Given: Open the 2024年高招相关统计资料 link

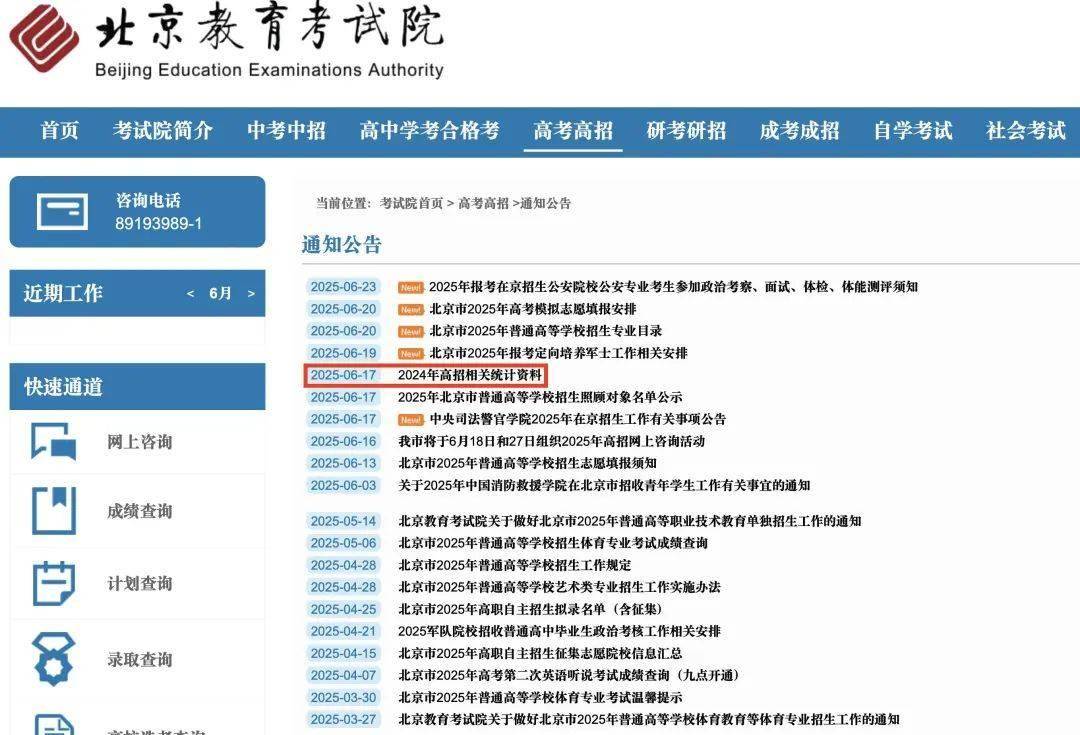Looking at the screenshot, I should (x=470, y=375).
